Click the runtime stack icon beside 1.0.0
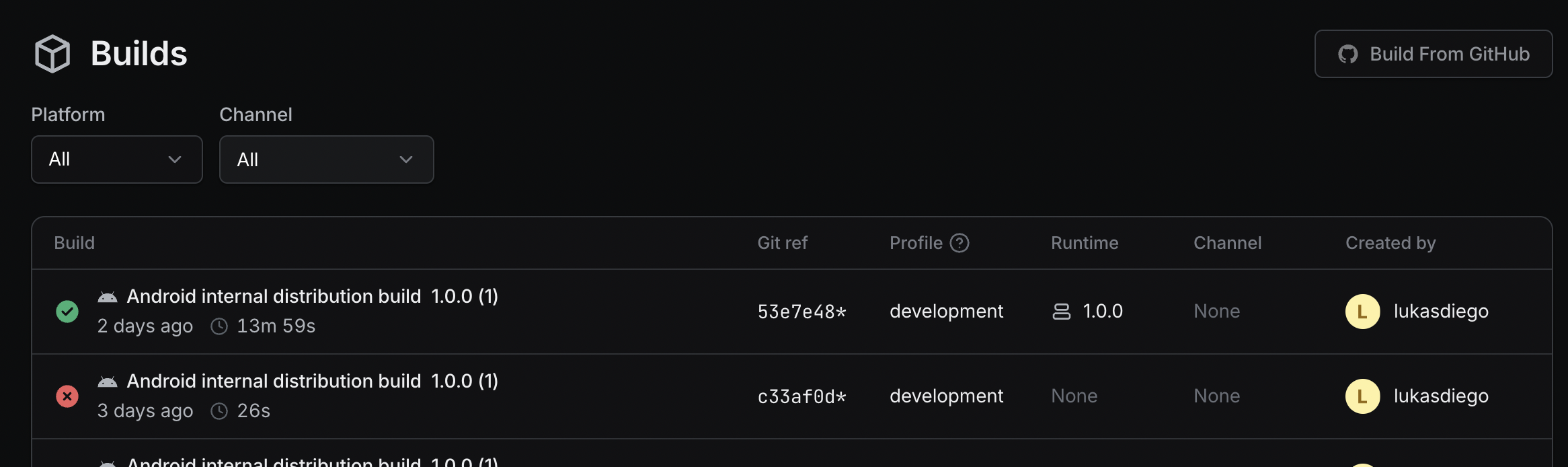The image size is (1568, 467). click(x=1061, y=312)
